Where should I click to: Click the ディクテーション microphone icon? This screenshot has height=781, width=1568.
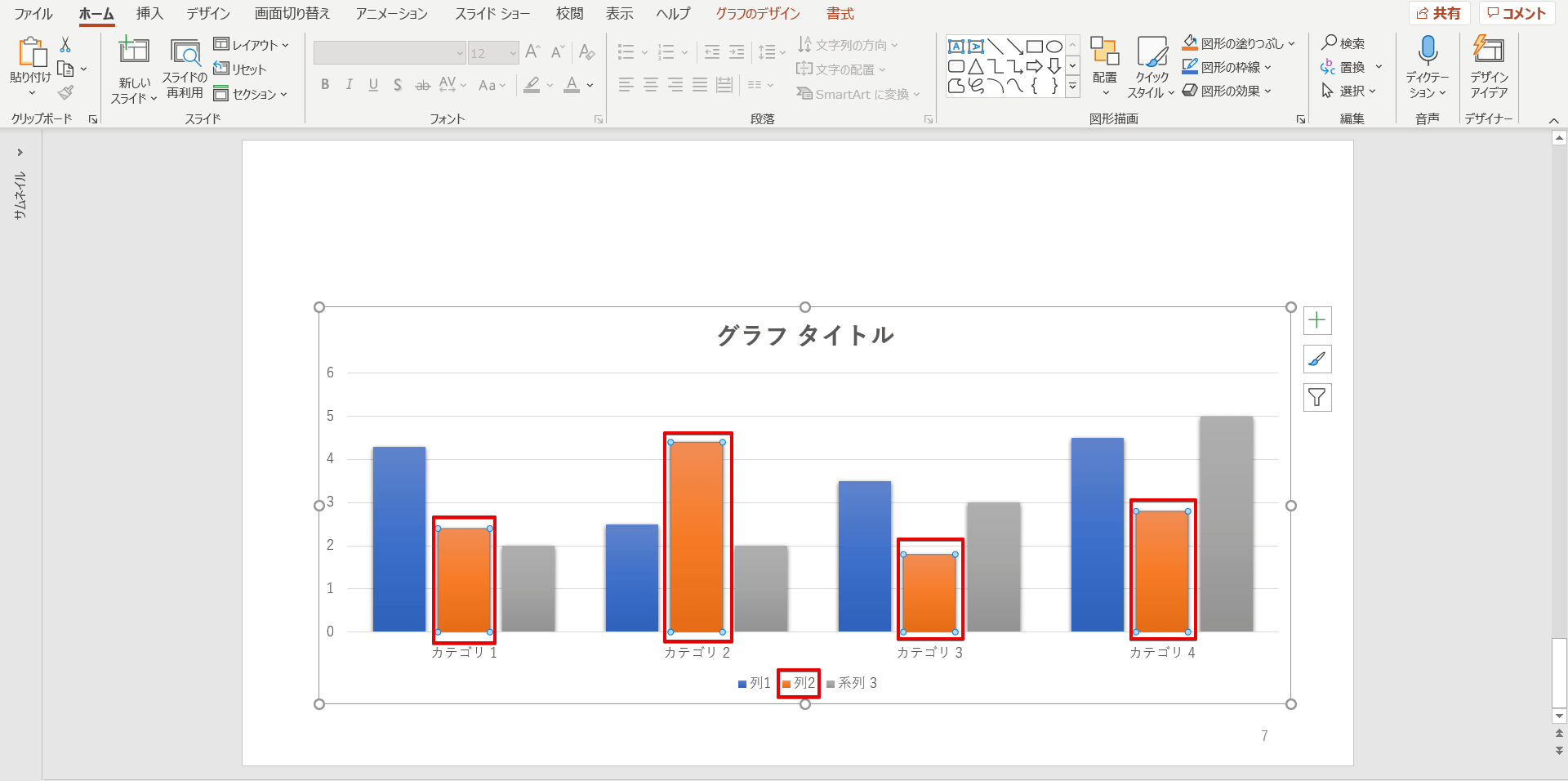[1428, 51]
